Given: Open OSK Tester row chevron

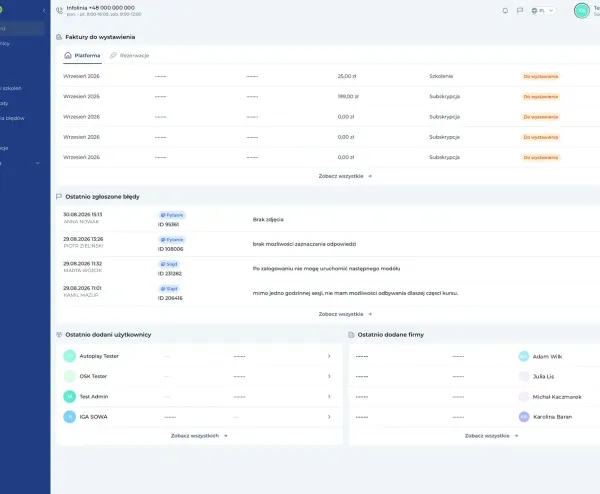Looking at the screenshot, I should click(329, 377).
